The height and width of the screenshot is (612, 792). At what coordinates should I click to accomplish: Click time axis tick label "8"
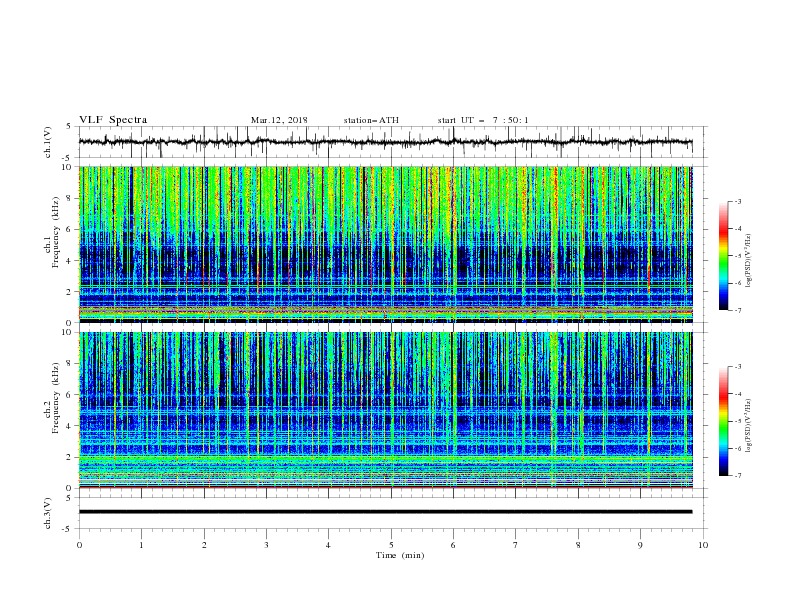[578, 545]
